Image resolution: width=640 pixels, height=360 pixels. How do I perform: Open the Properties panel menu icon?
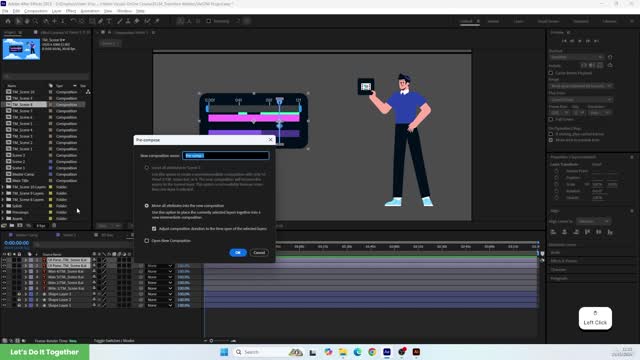632,157
